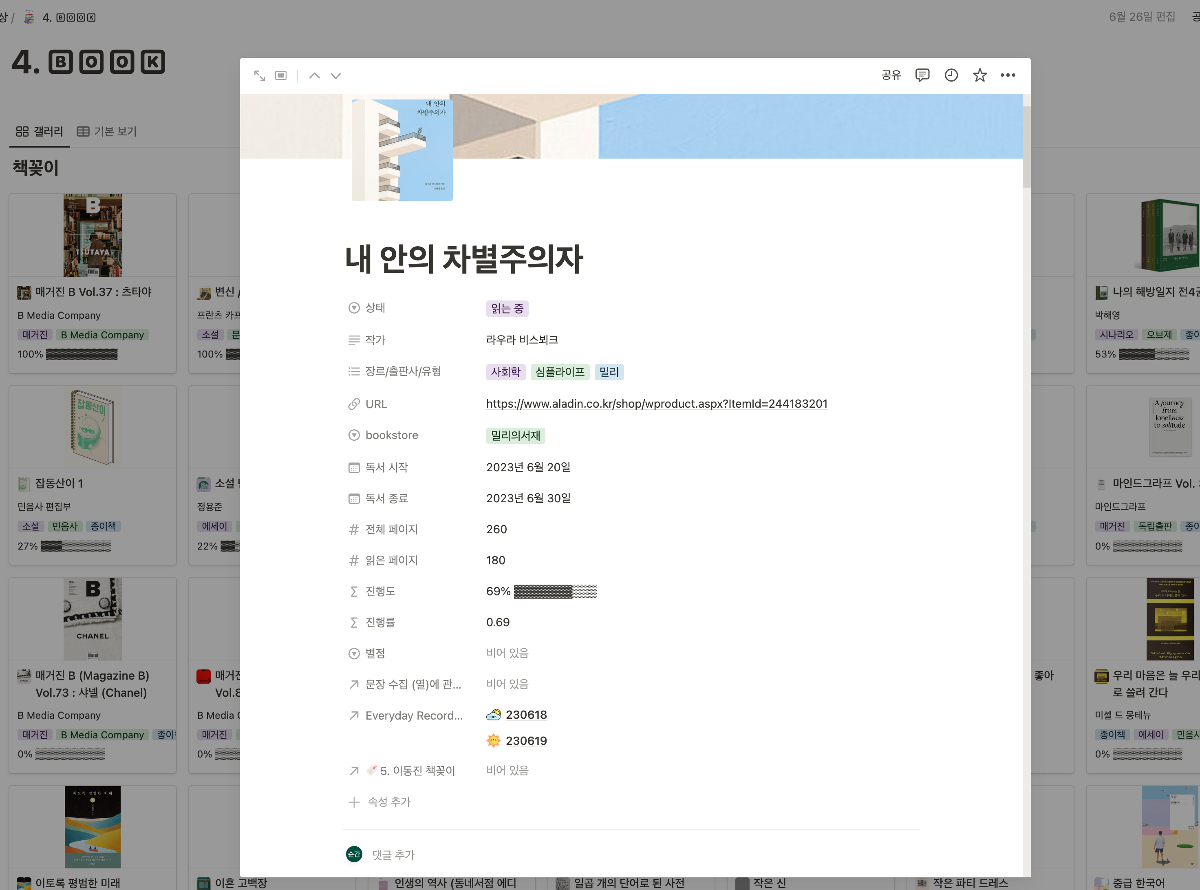Viewport: 1200px width, 890px height.
Task: Open the 이토록 평범한 미래 card
Action: pyautogui.click(x=92, y=838)
